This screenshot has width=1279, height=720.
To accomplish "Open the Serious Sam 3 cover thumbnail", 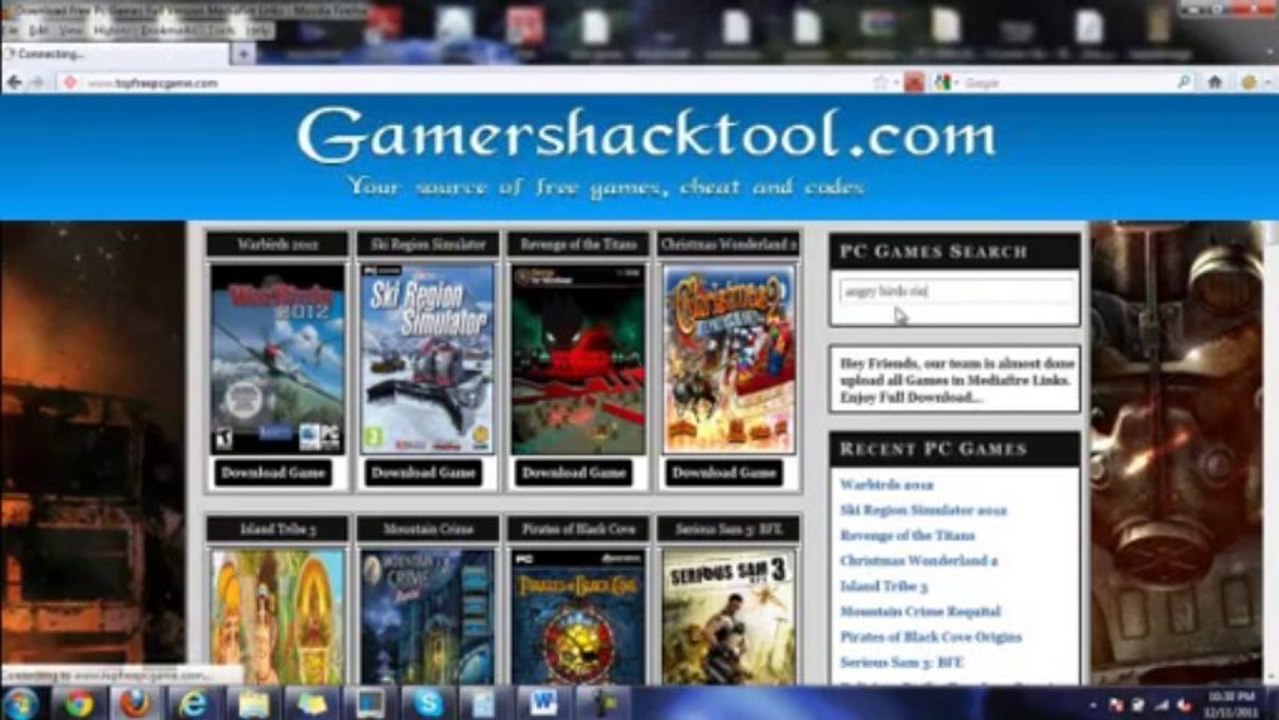I will [729, 617].
